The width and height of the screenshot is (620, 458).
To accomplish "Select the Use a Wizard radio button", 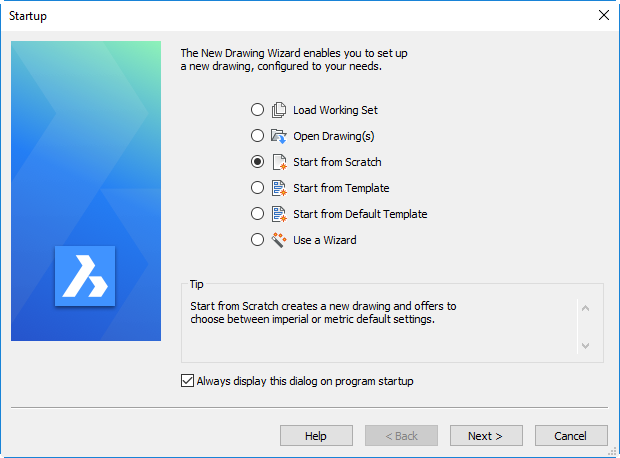I will pos(257,240).
